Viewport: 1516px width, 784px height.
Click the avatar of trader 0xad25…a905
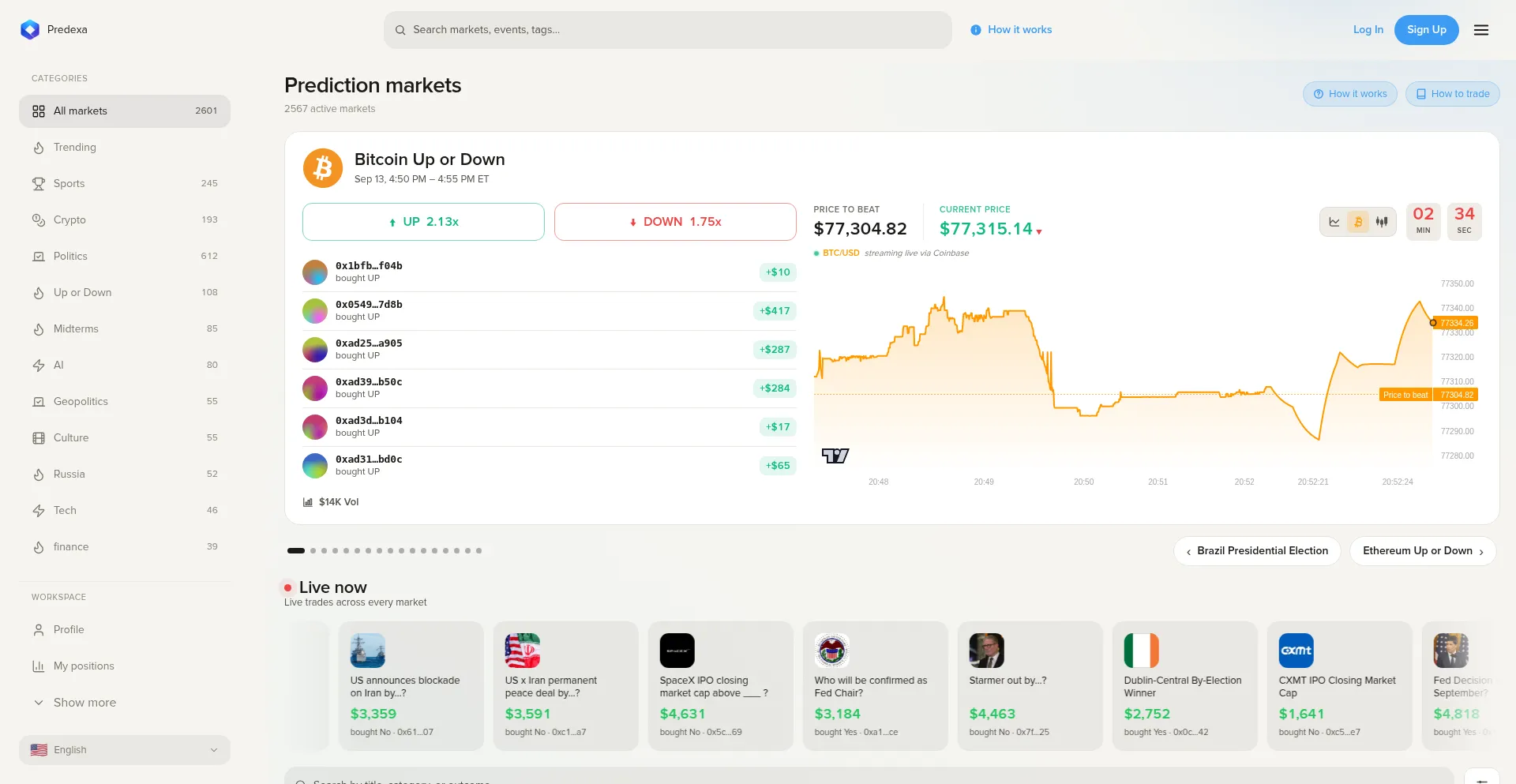point(315,350)
